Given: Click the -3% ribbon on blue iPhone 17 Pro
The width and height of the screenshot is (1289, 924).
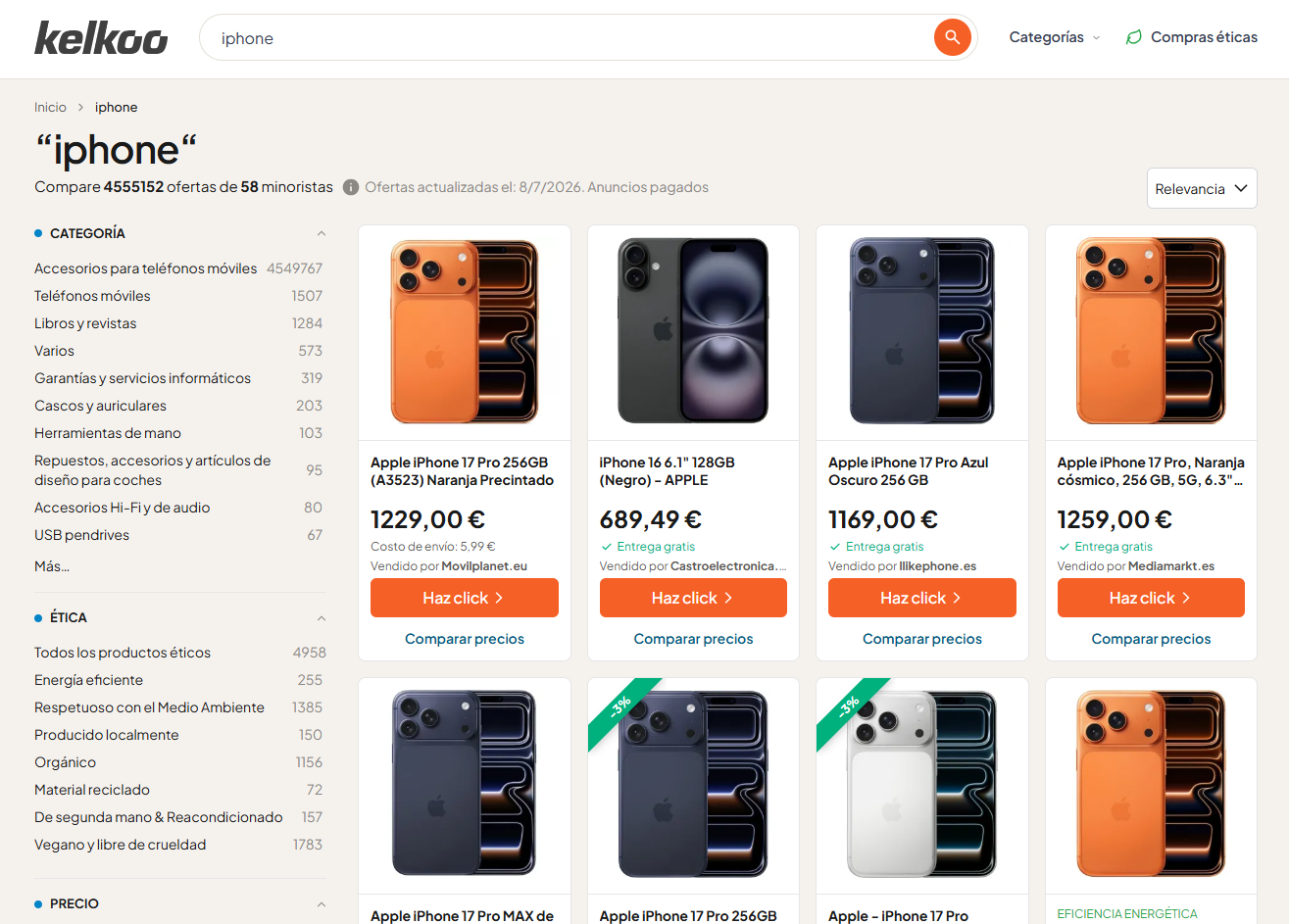Looking at the screenshot, I should (620, 707).
